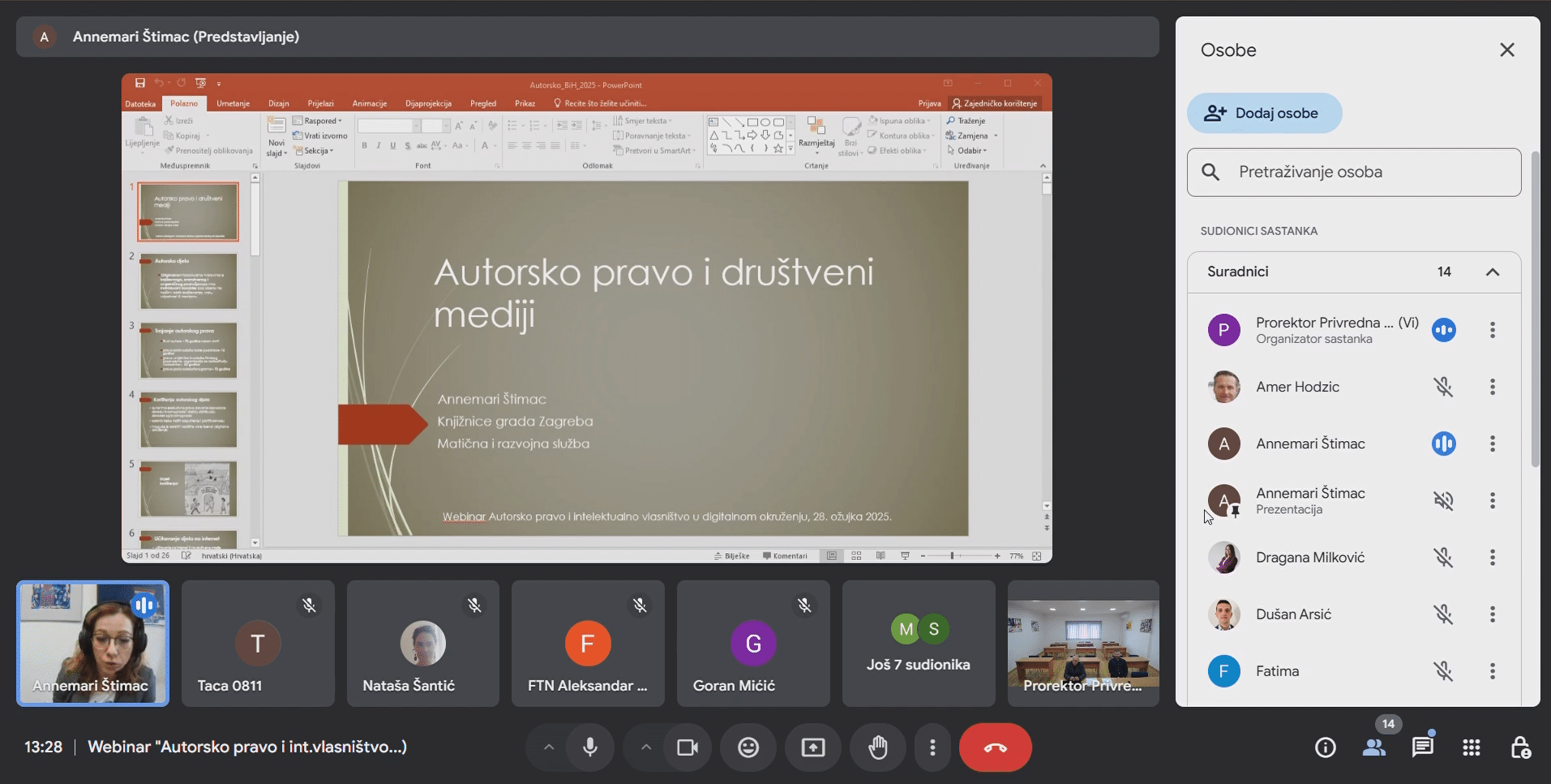Click the Dodaj osobe button
This screenshot has height=784, width=1551.
1264,114
